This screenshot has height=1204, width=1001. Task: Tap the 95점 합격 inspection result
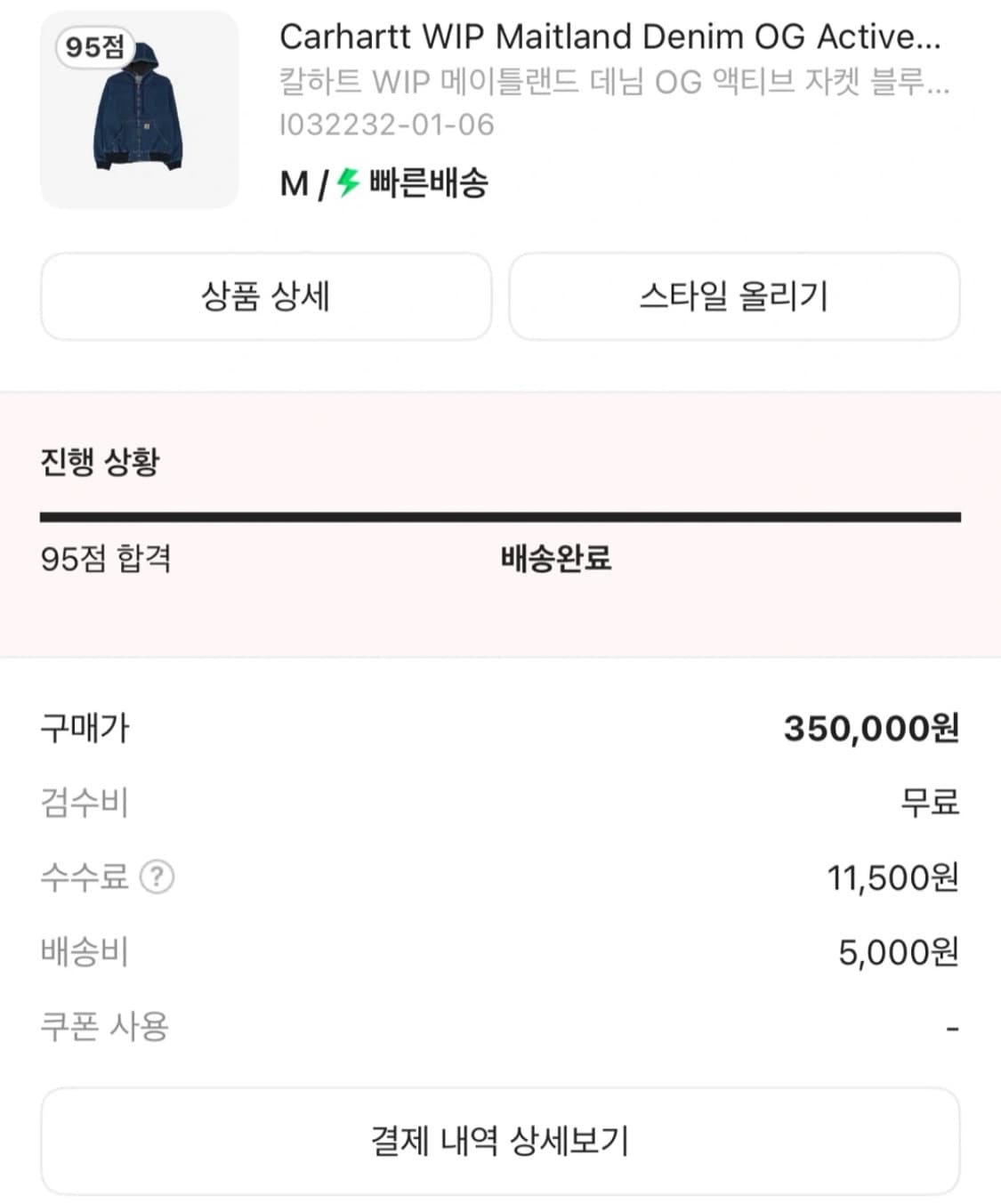[x=106, y=559]
